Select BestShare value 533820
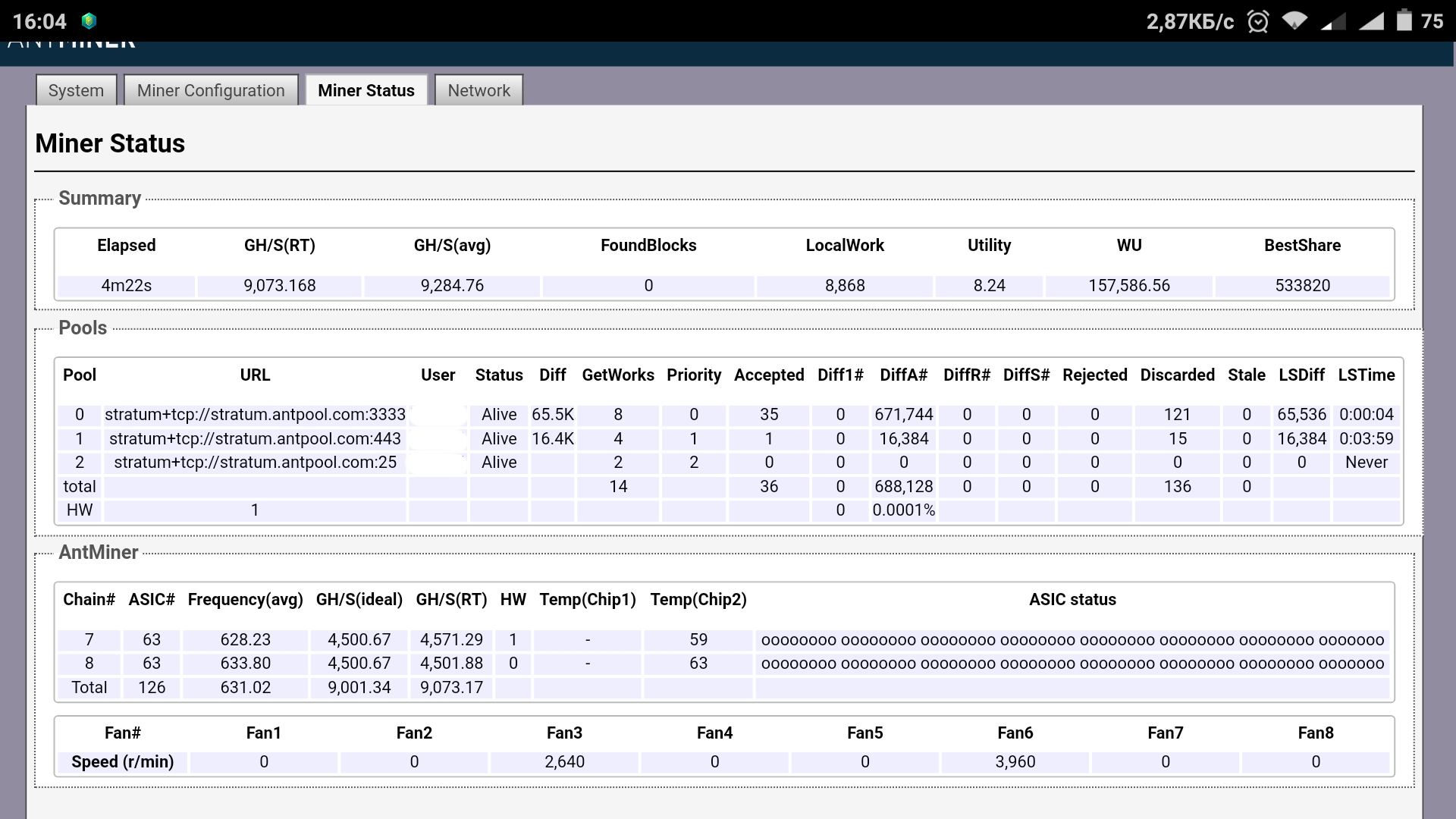Viewport: 1456px width, 819px height. [1302, 286]
